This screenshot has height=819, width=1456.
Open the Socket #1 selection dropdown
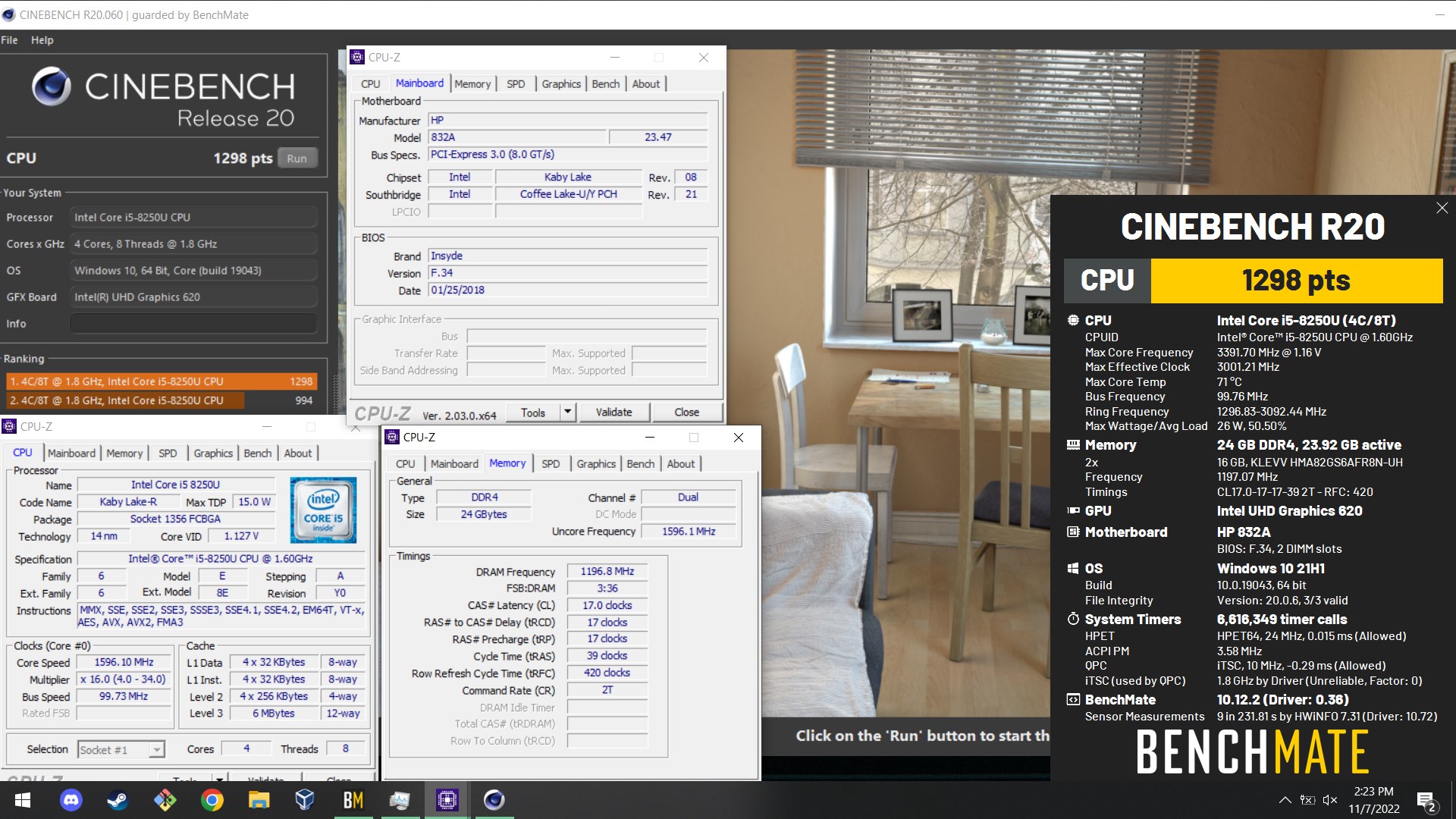pyautogui.click(x=121, y=750)
